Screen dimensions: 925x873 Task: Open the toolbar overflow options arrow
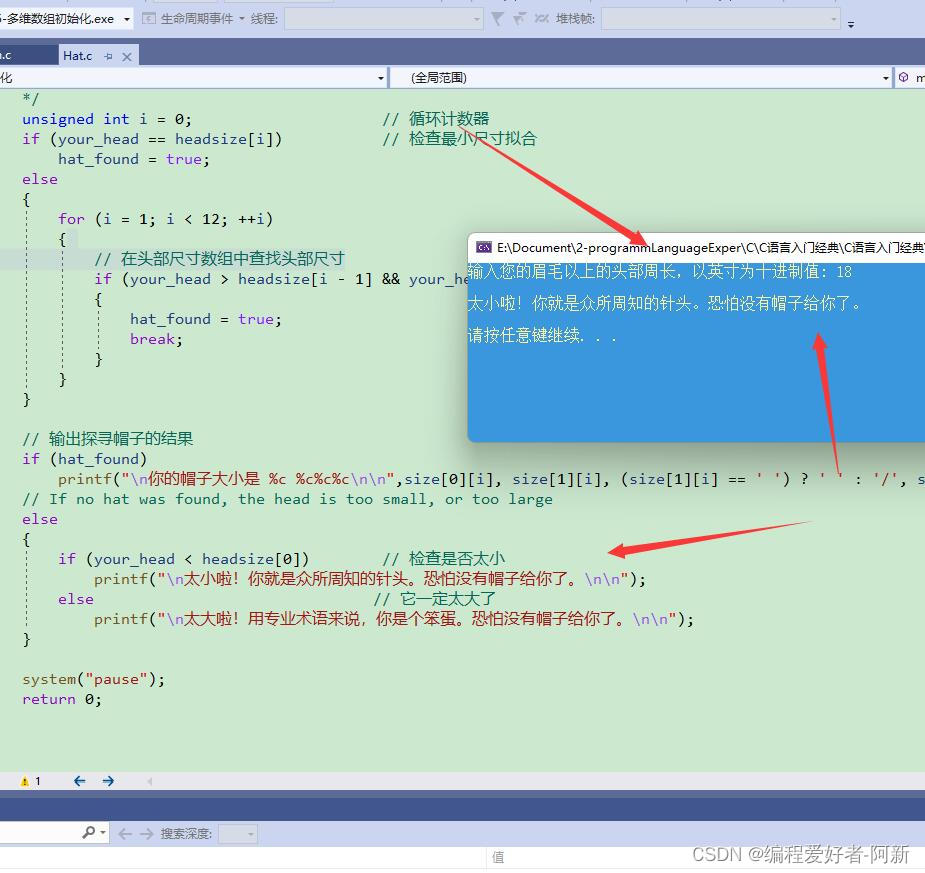[851, 24]
